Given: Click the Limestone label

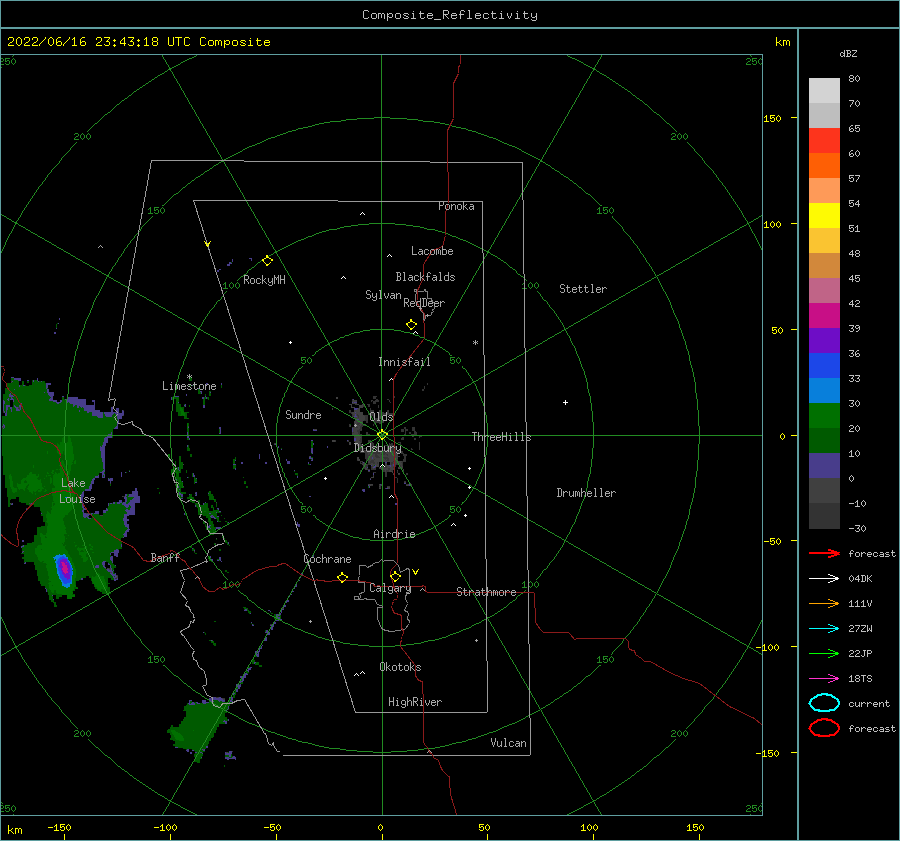Looking at the screenshot, I should click(189, 386).
